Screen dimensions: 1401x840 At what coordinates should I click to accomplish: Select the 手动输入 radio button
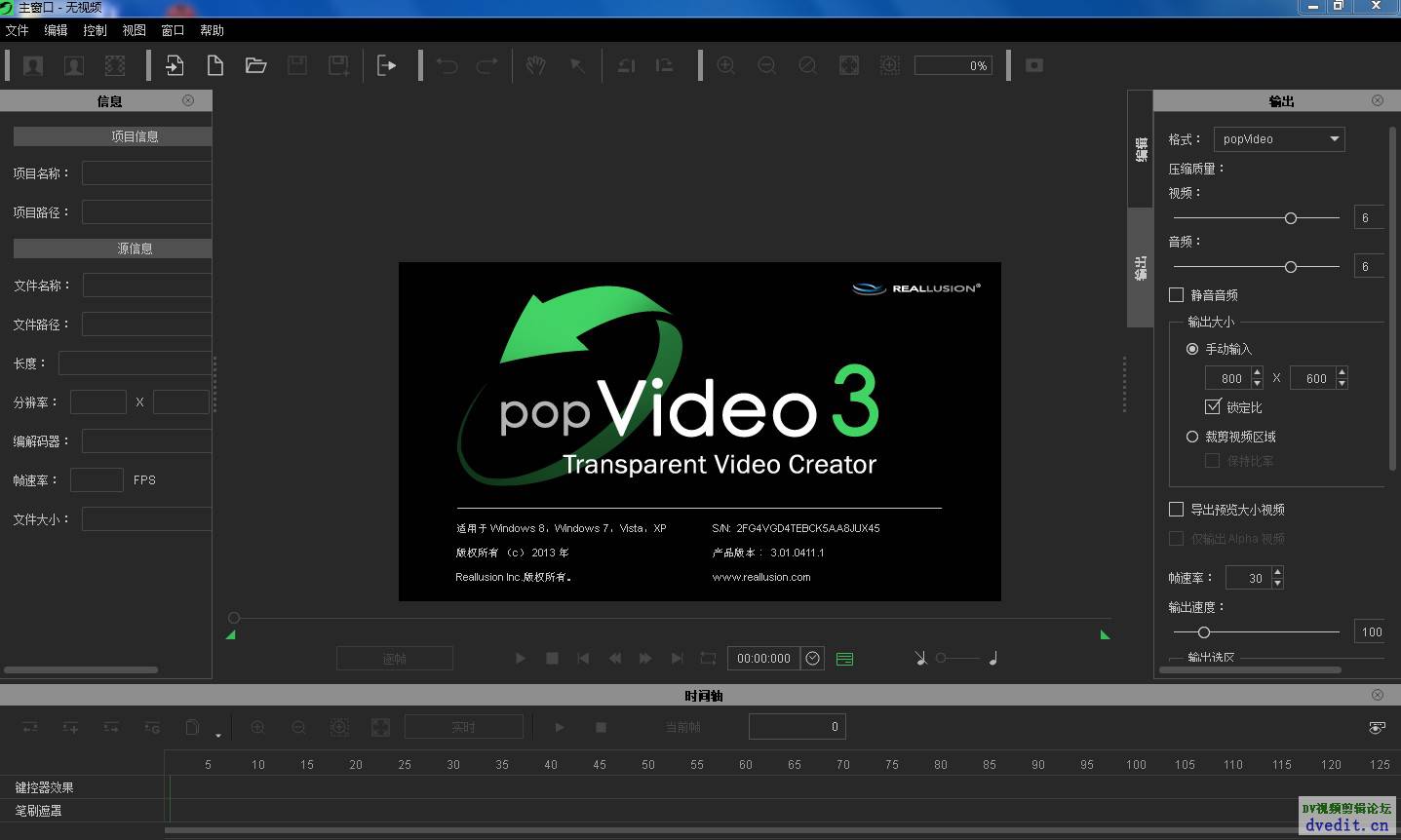point(1192,349)
